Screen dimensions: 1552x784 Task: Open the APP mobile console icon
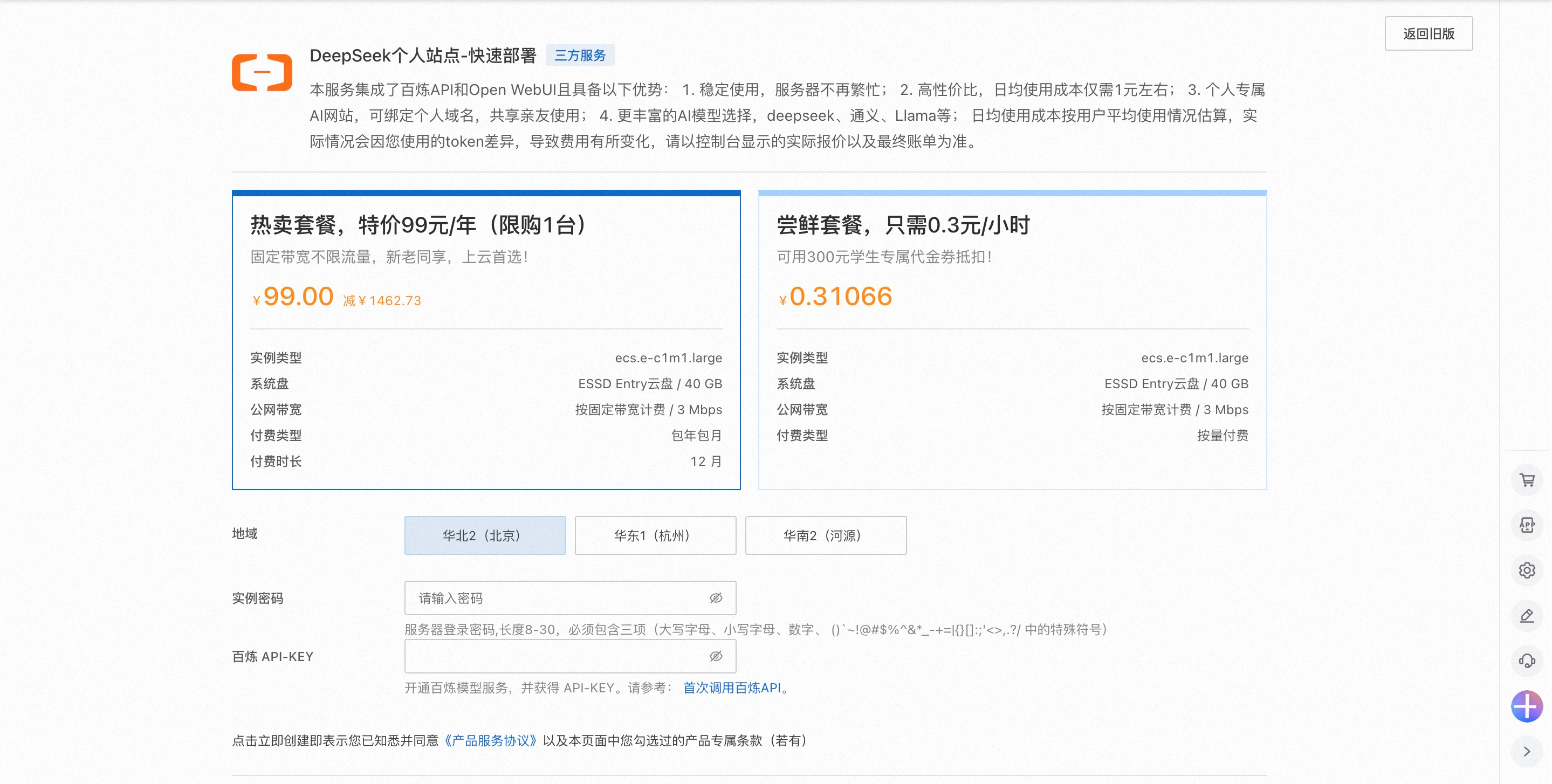pos(1526,525)
